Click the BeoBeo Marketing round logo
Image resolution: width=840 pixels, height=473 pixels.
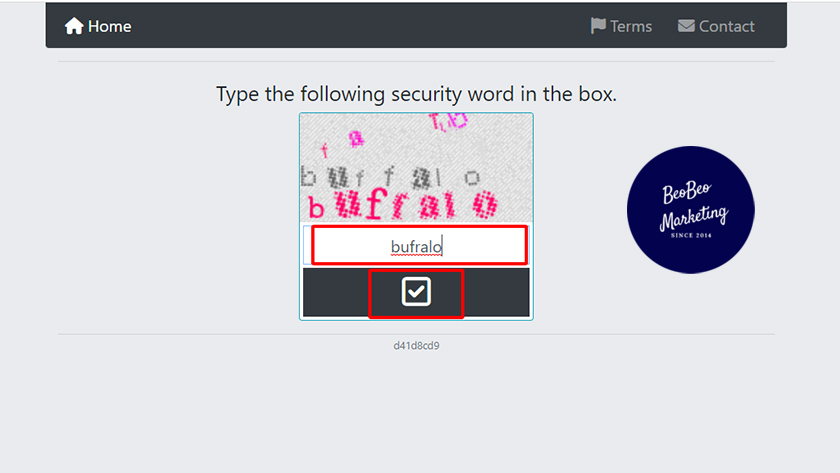click(x=690, y=209)
